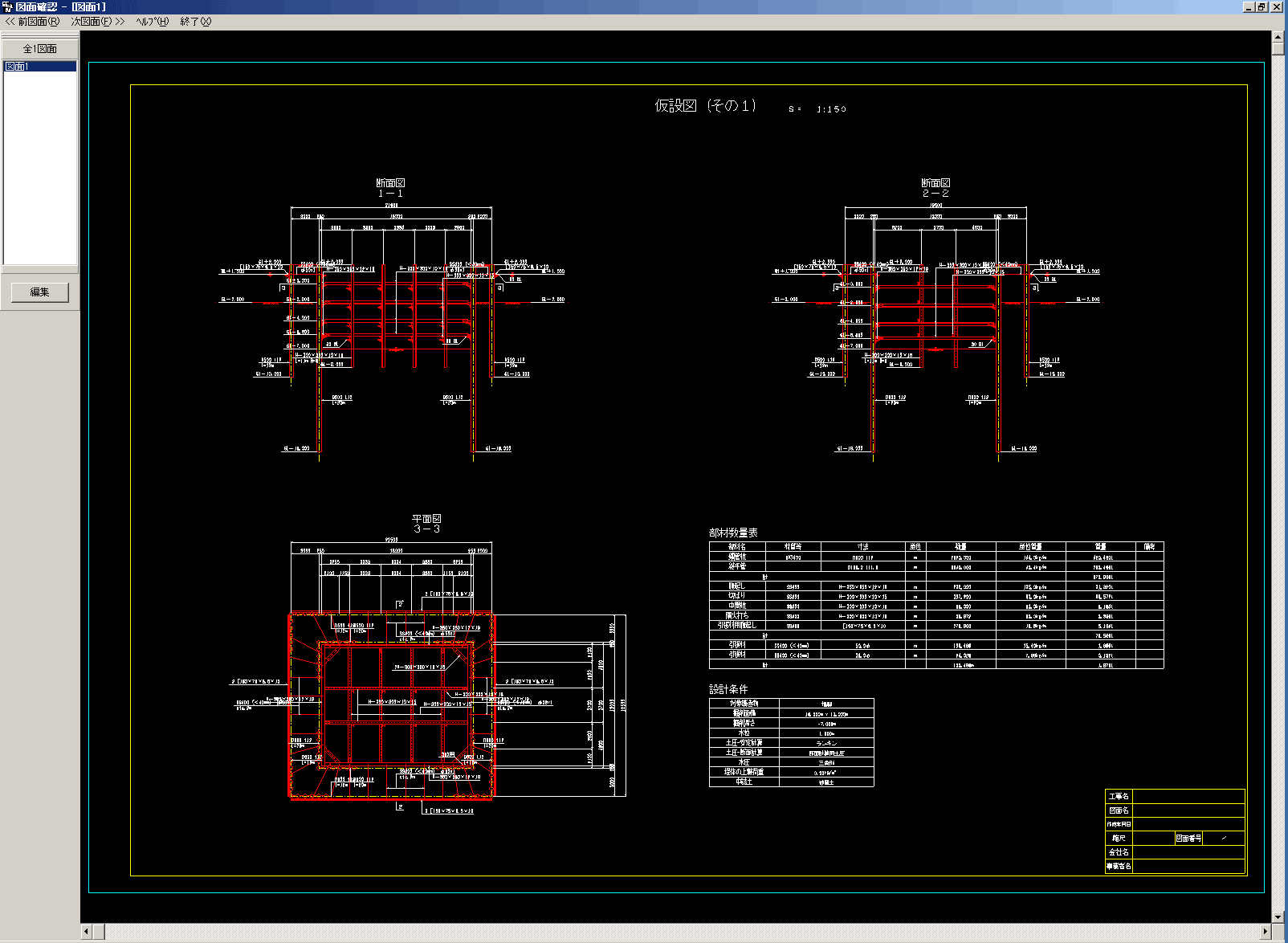Click horizontal scrollbar left arrow
This screenshot has height=943, width=1288.
pos(87,932)
